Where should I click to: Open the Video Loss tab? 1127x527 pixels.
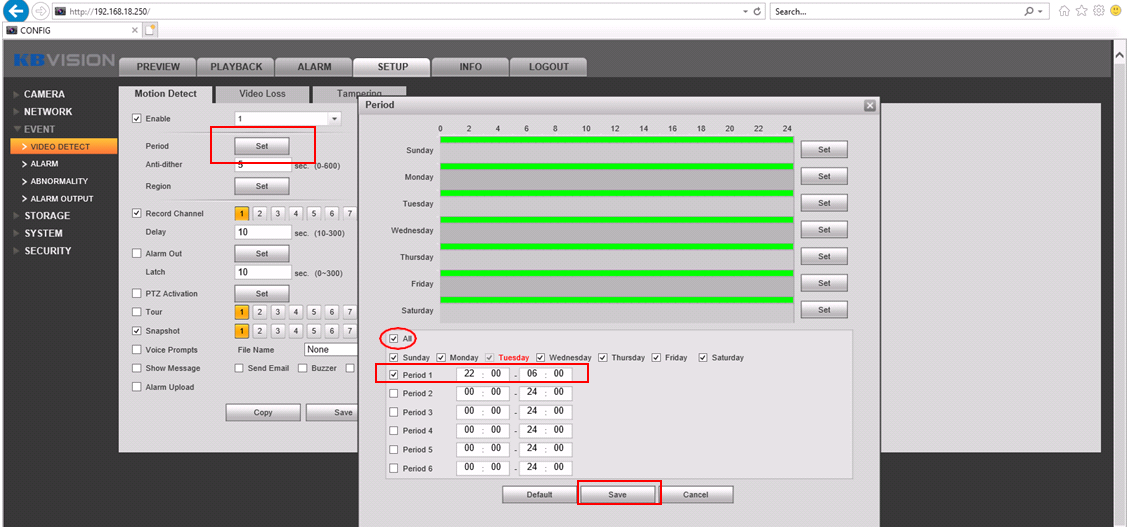(x=262, y=94)
